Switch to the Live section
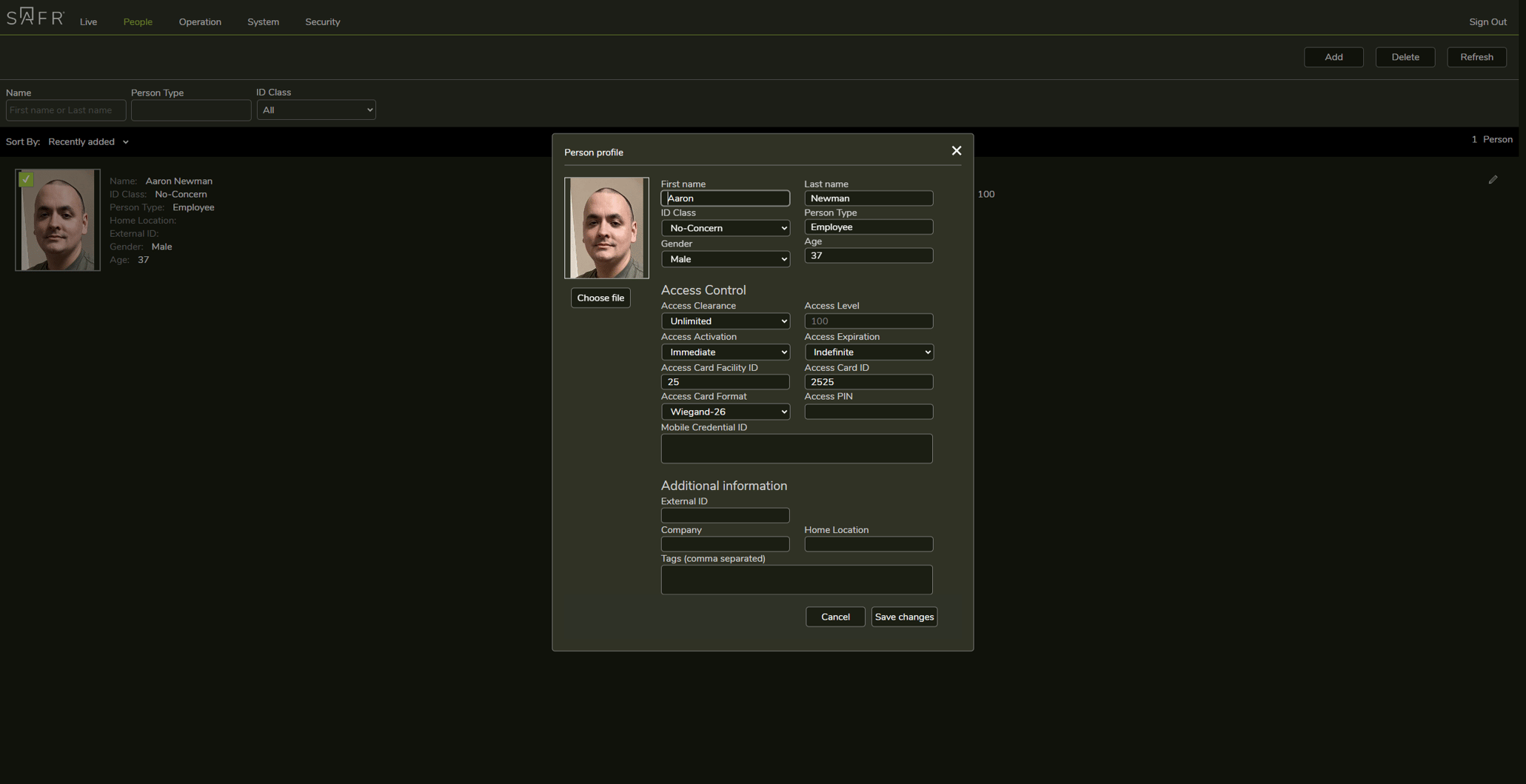The image size is (1526, 784). [88, 21]
